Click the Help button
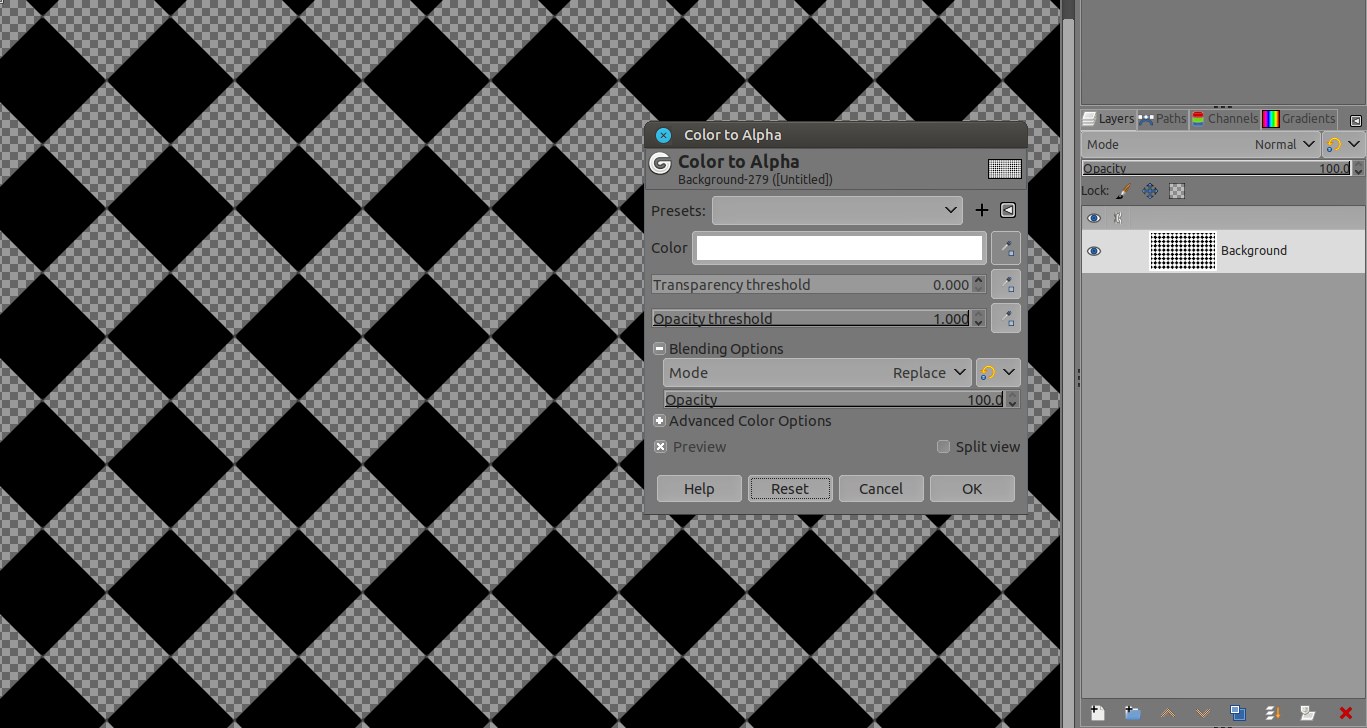 click(x=699, y=488)
